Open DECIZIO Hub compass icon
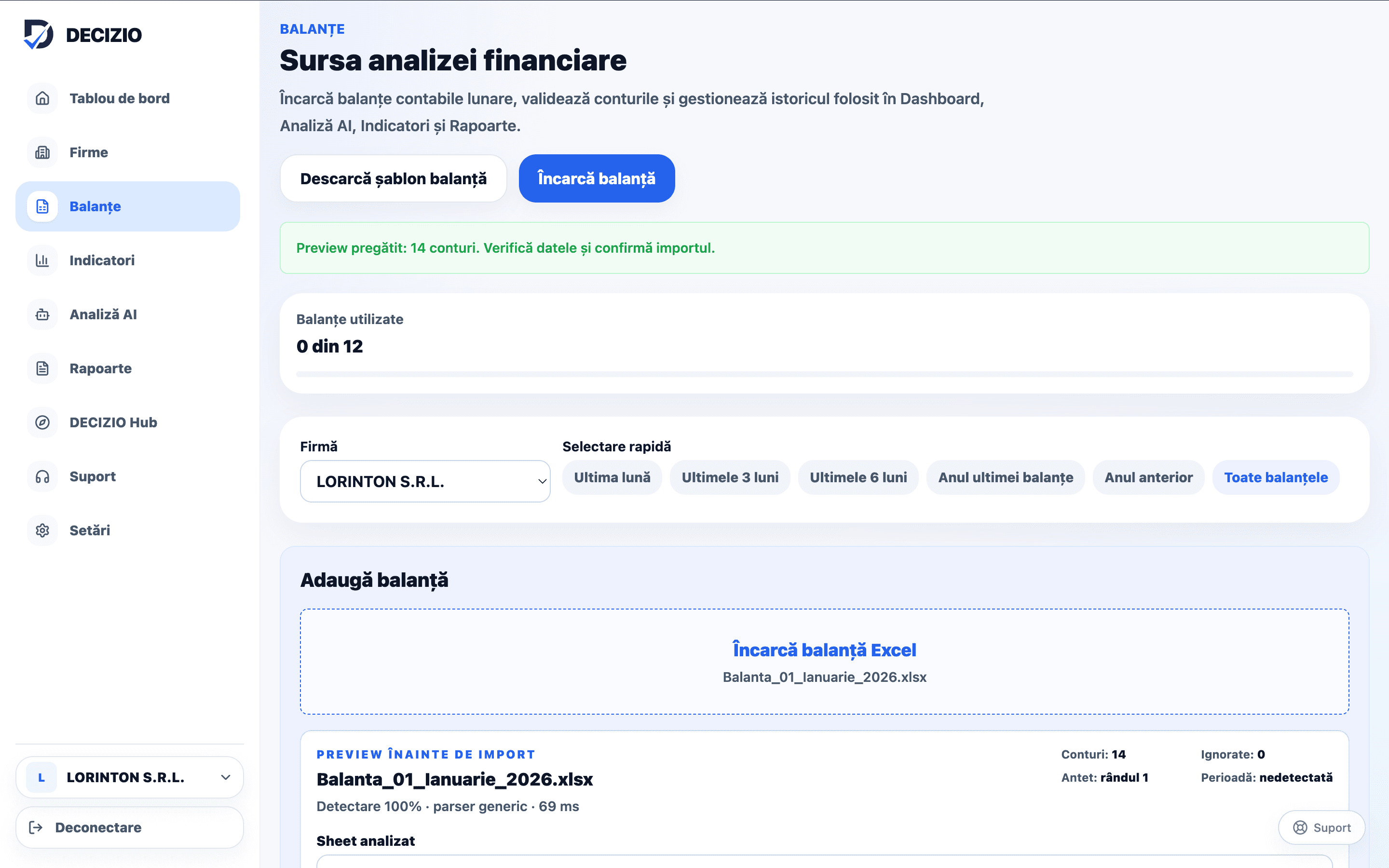The height and width of the screenshot is (868, 1389). tap(42, 422)
